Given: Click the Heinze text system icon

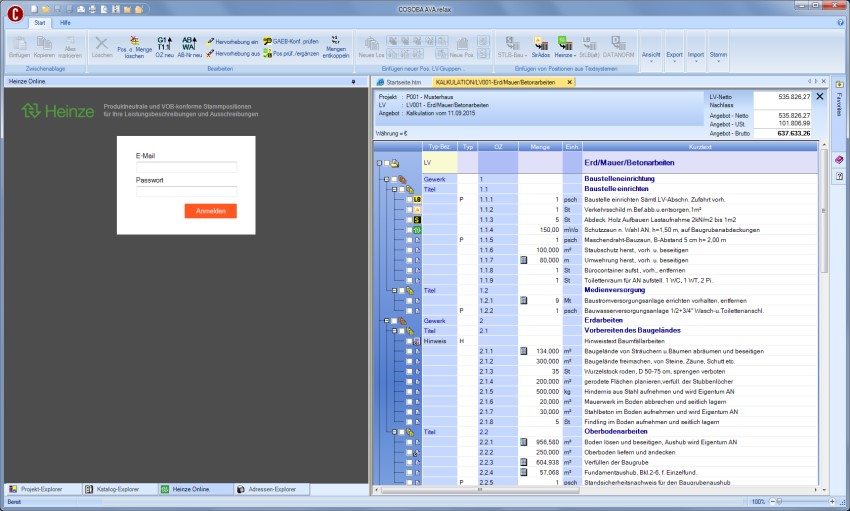Looking at the screenshot, I should point(564,48).
